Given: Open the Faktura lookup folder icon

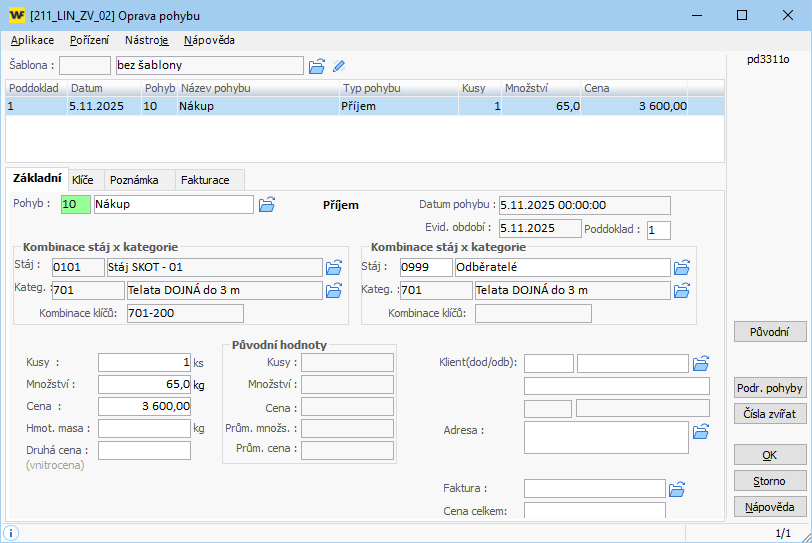Looking at the screenshot, I should click(x=677, y=489).
